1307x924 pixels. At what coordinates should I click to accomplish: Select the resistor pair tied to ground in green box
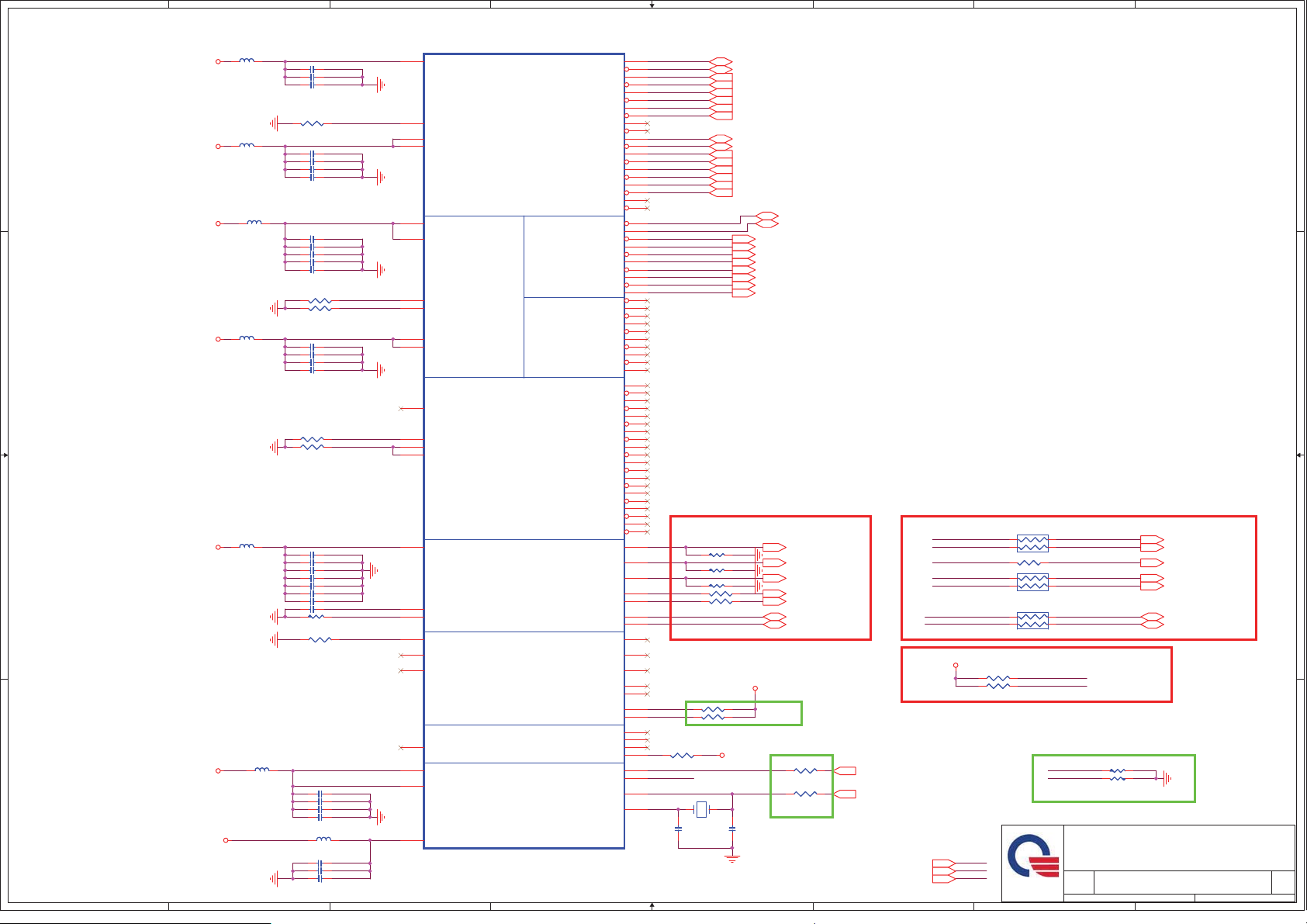(x=1117, y=774)
